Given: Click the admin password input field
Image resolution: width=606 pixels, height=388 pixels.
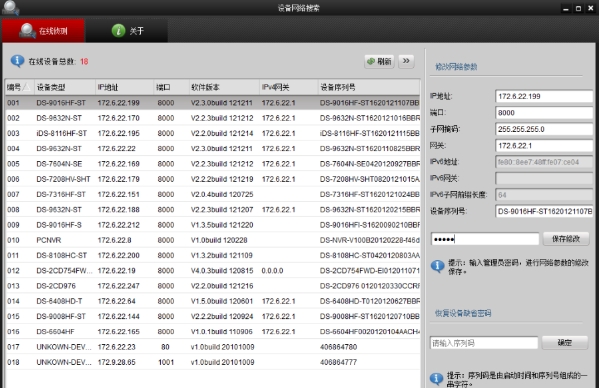Looking at the screenshot, I should tap(485, 239).
